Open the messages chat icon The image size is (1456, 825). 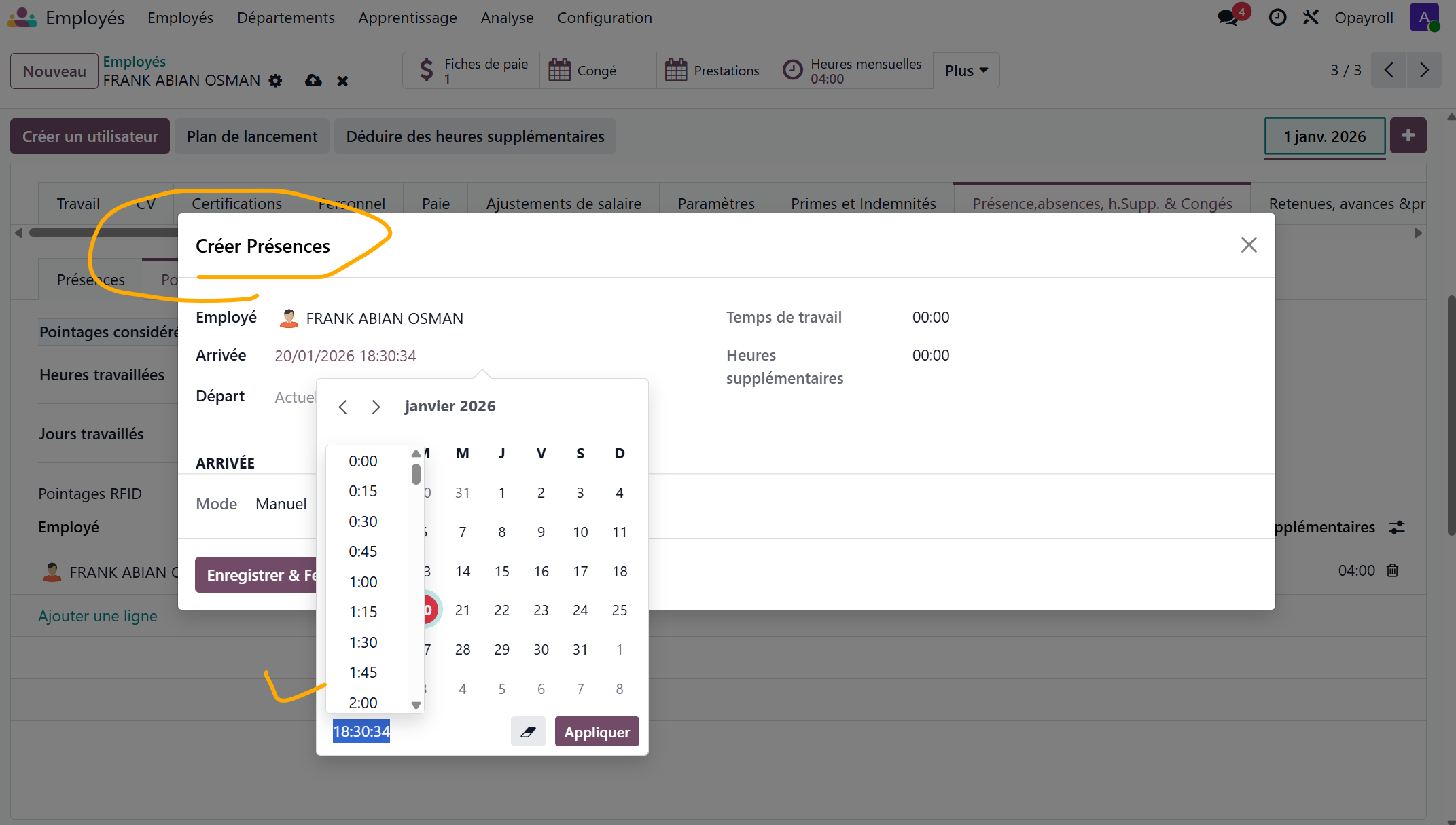(x=1228, y=18)
